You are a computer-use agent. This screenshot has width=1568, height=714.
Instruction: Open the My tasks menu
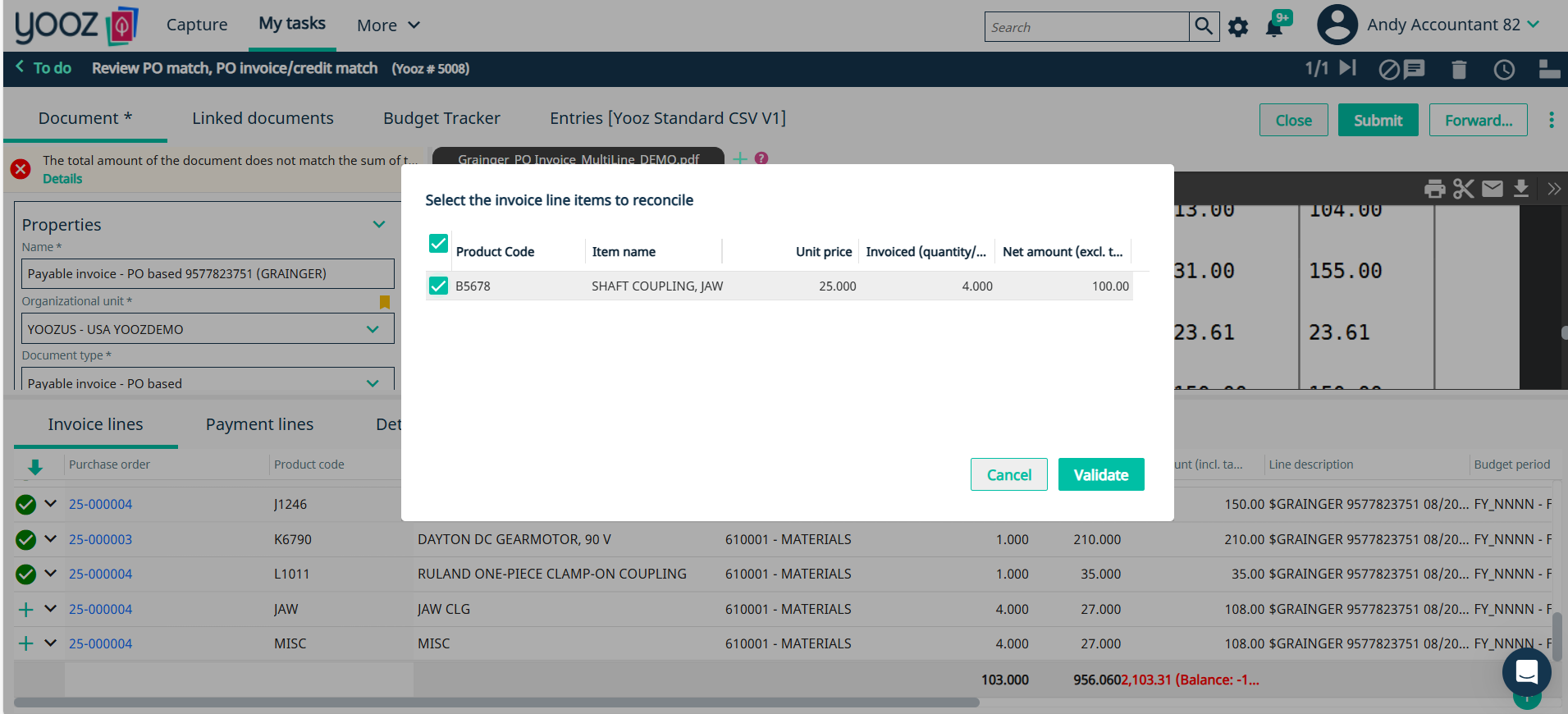click(x=292, y=24)
